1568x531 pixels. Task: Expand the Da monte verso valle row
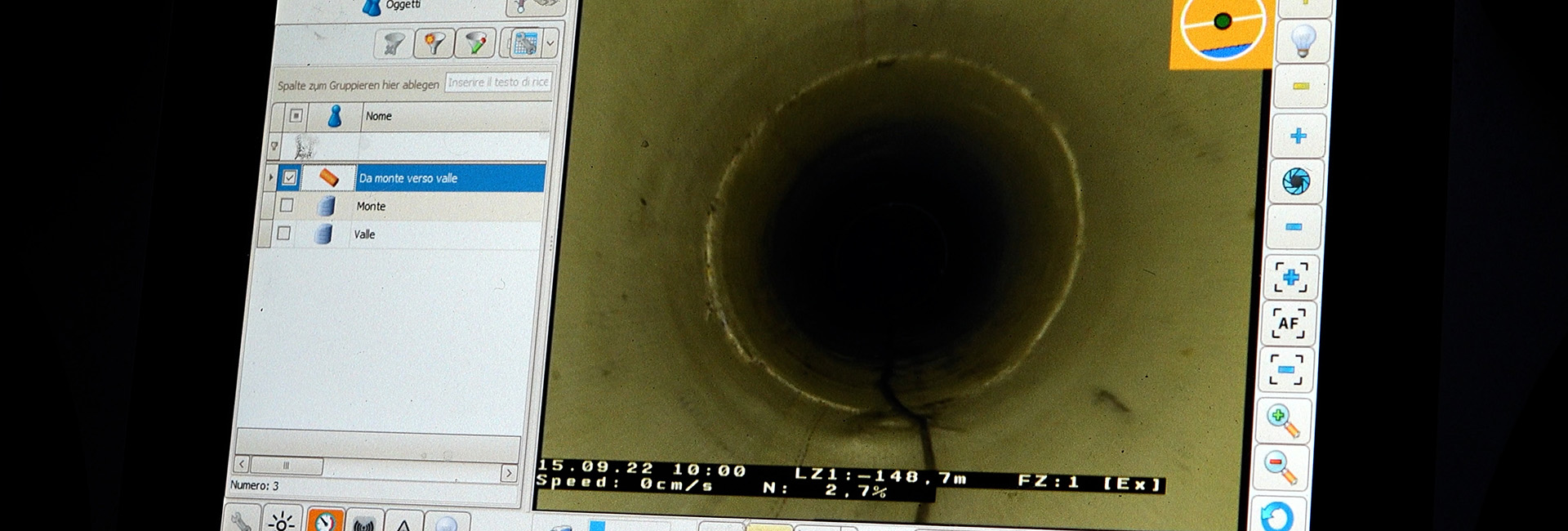coord(271,176)
